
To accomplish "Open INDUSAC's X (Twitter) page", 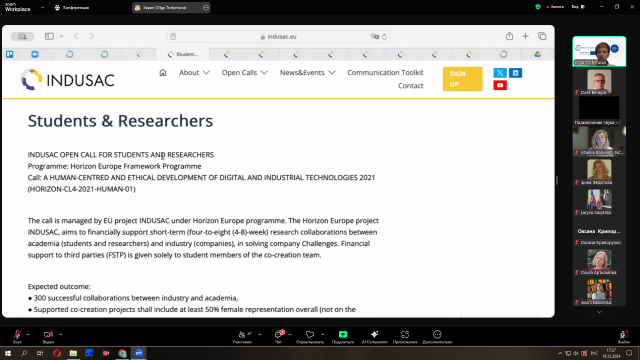I will [500, 73].
